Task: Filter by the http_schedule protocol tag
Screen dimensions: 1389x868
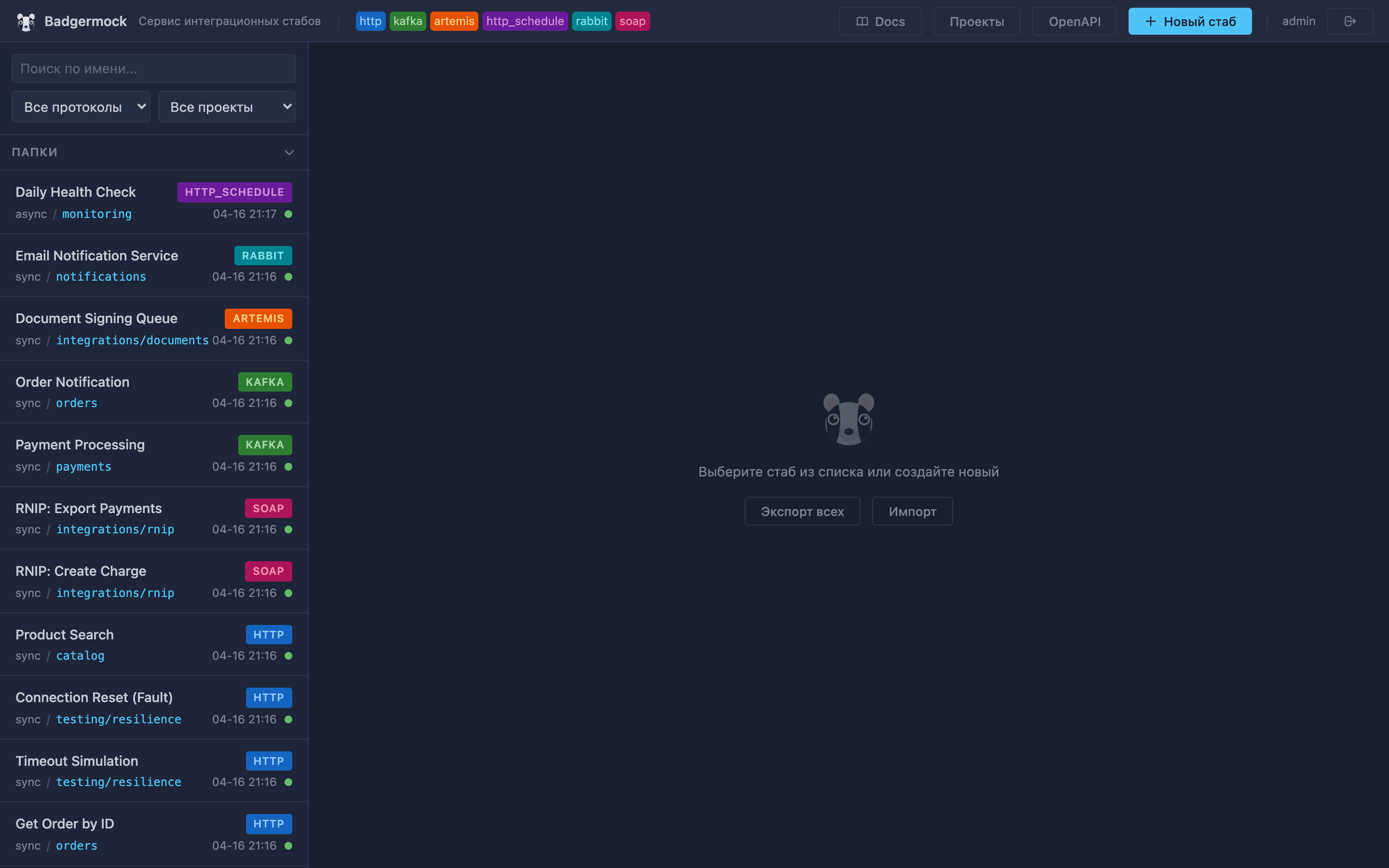Action: click(525, 21)
